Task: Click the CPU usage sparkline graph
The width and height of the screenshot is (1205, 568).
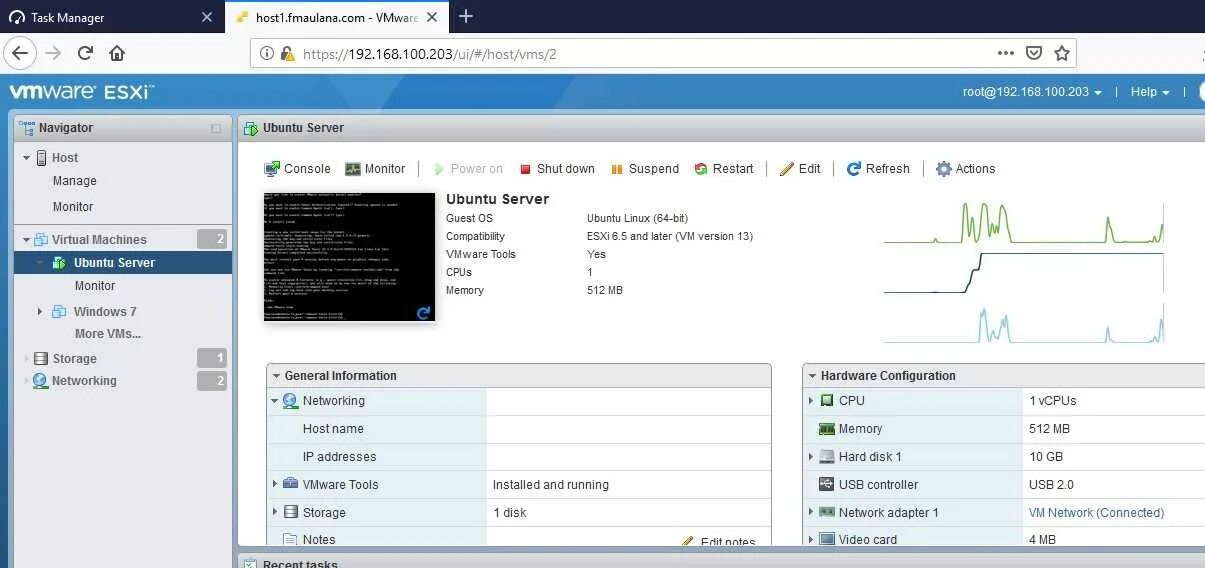Action: [1023, 224]
